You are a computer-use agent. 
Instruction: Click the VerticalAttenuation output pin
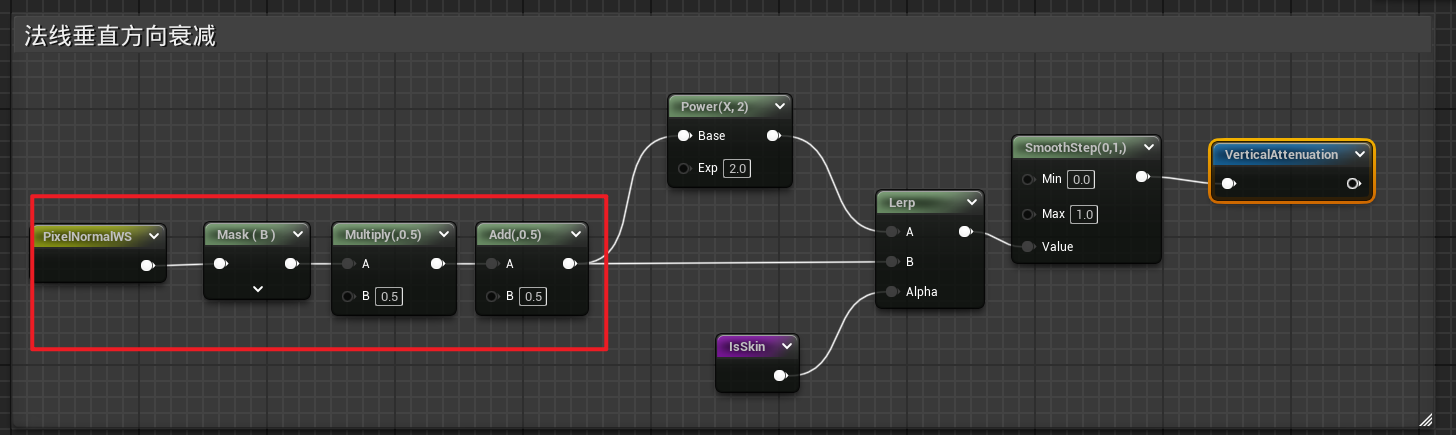pyautogui.click(x=1353, y=184)
